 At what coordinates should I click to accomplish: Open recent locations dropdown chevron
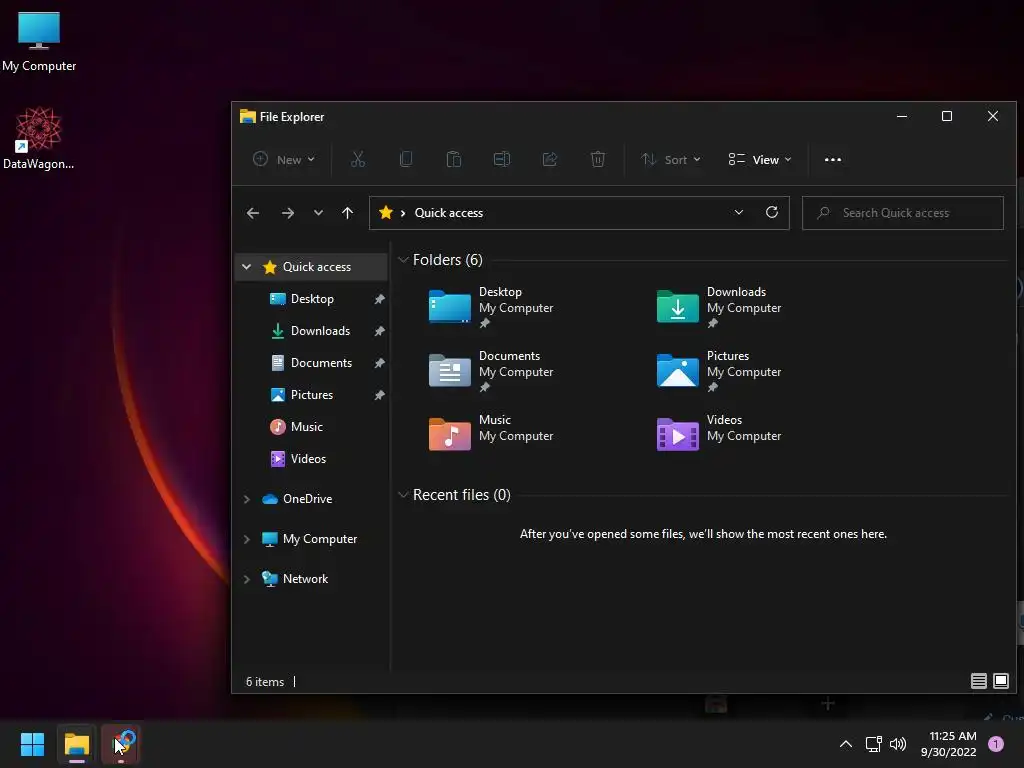point(318,213)
